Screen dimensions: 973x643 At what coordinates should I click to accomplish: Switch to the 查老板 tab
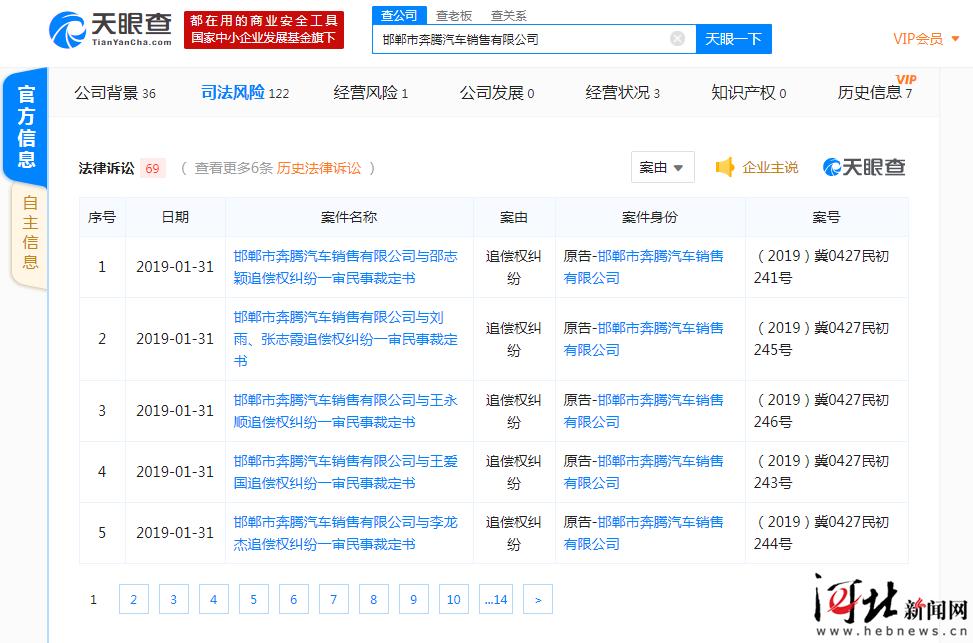[x=452, y=15]
